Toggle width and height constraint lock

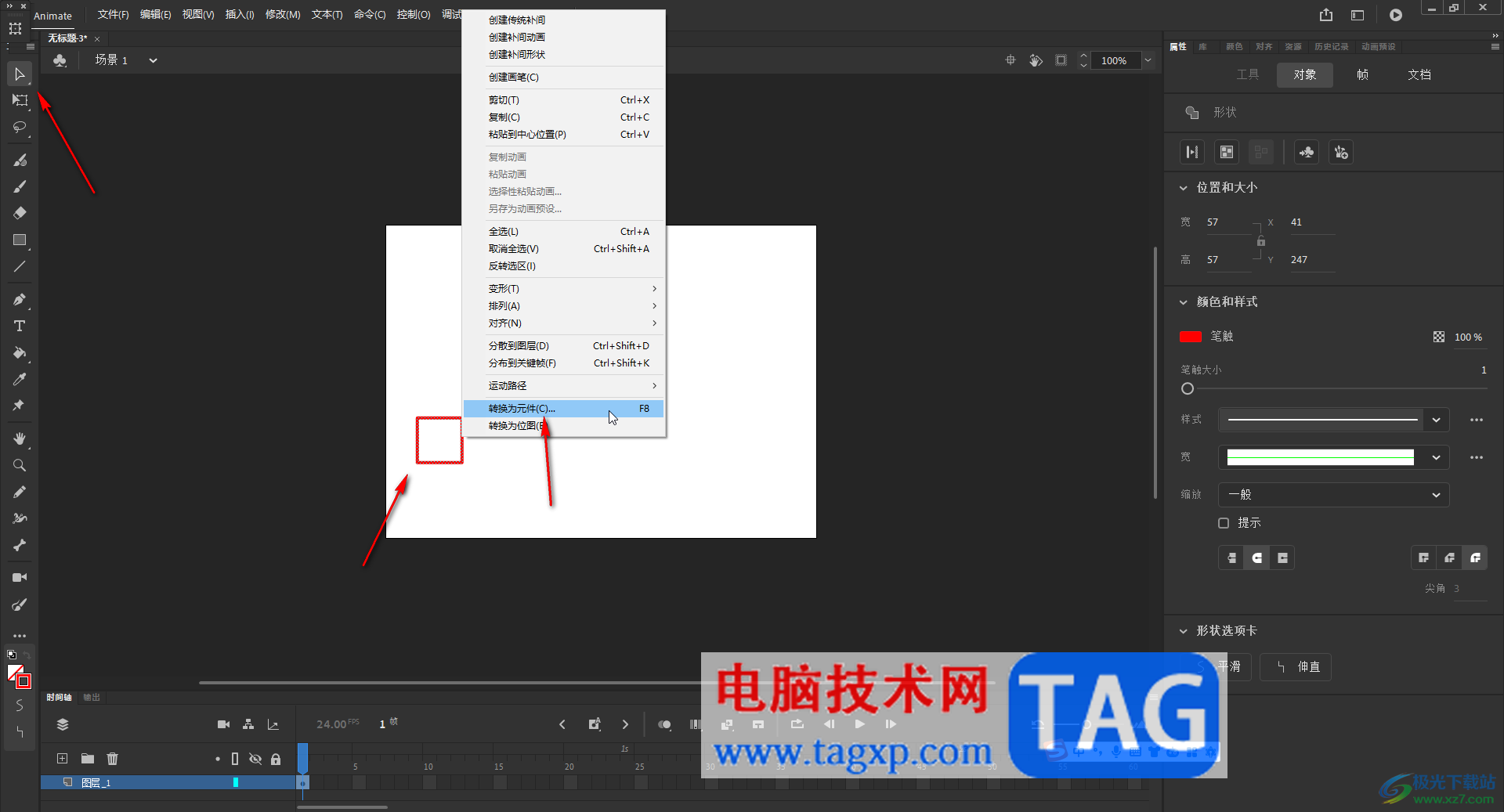click(1261, 241)
